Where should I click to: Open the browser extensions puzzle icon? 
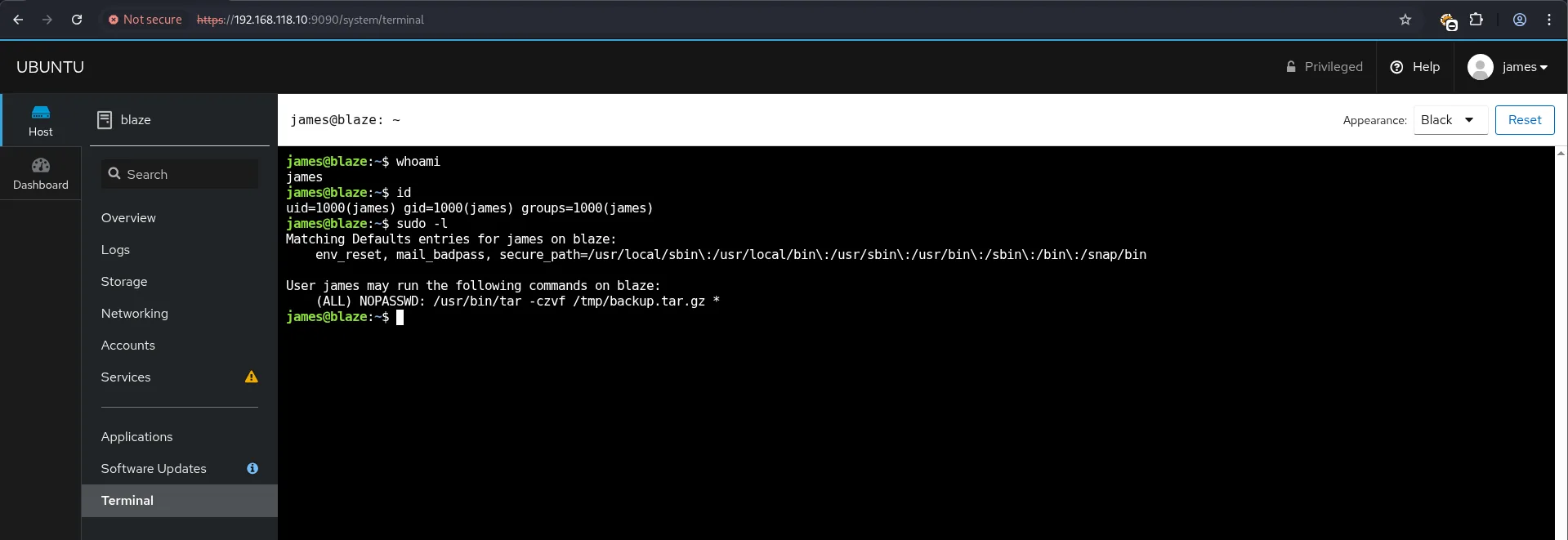1476,20
